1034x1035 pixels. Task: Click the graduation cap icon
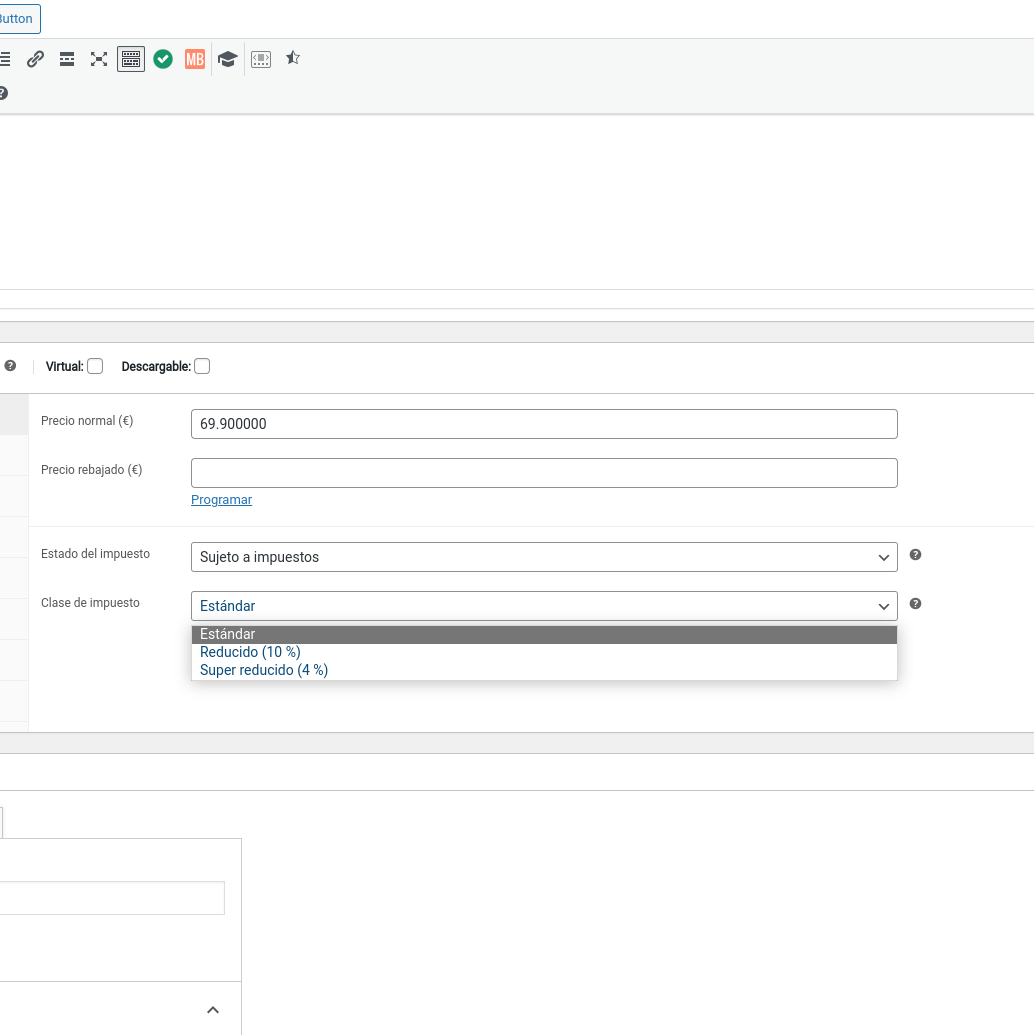click(x=227, y=59)
